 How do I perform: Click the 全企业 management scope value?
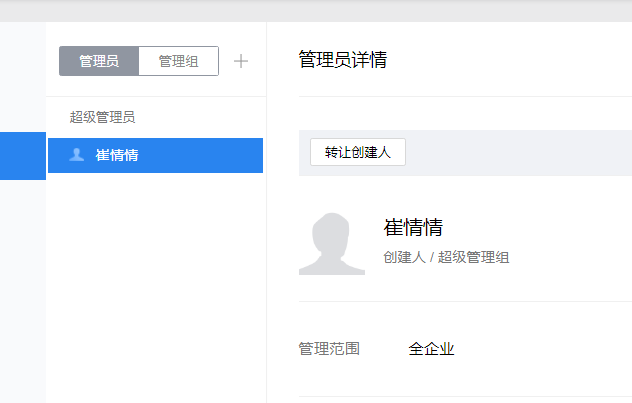(x=431, y=349)
